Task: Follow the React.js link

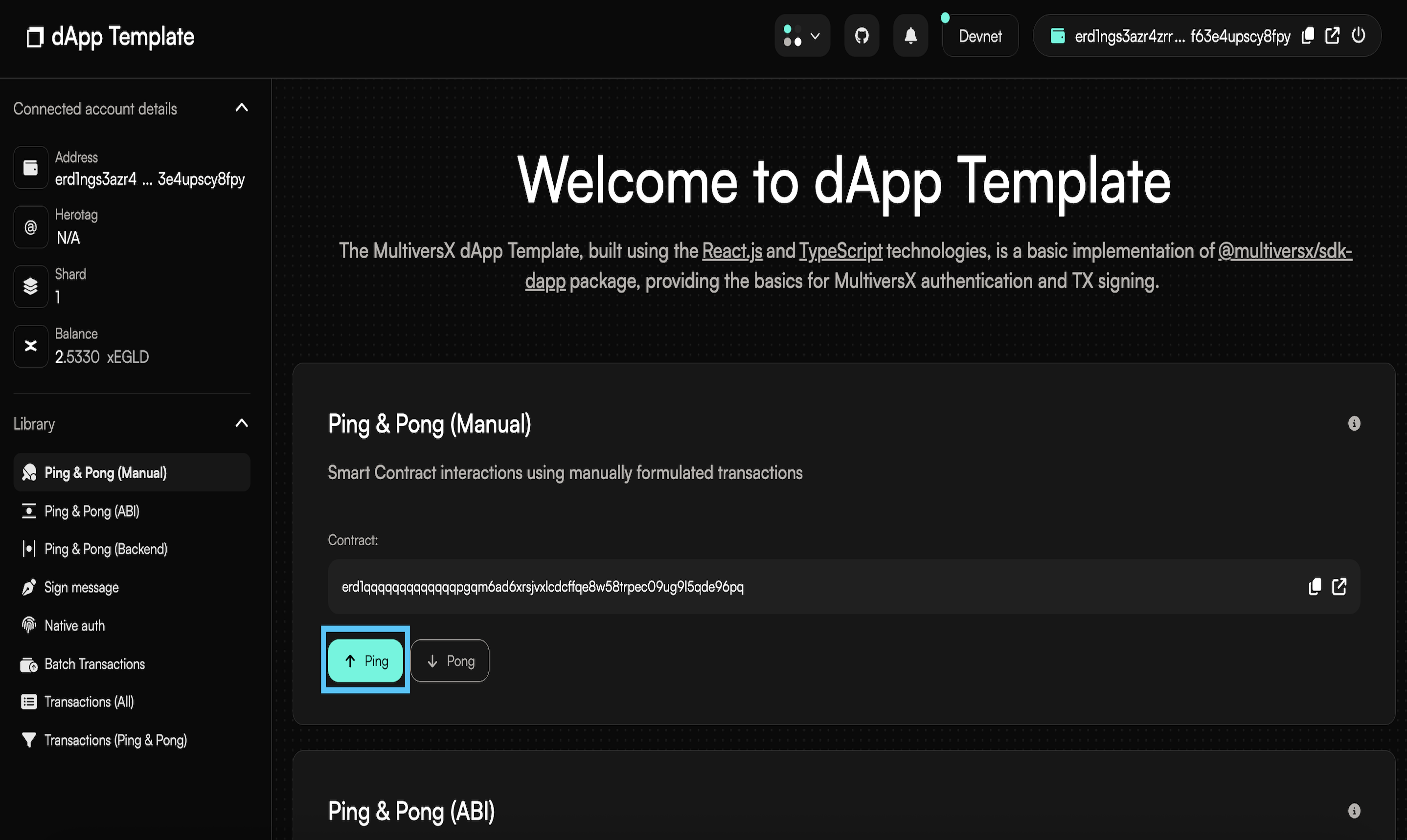Action: tap(731, 251)
